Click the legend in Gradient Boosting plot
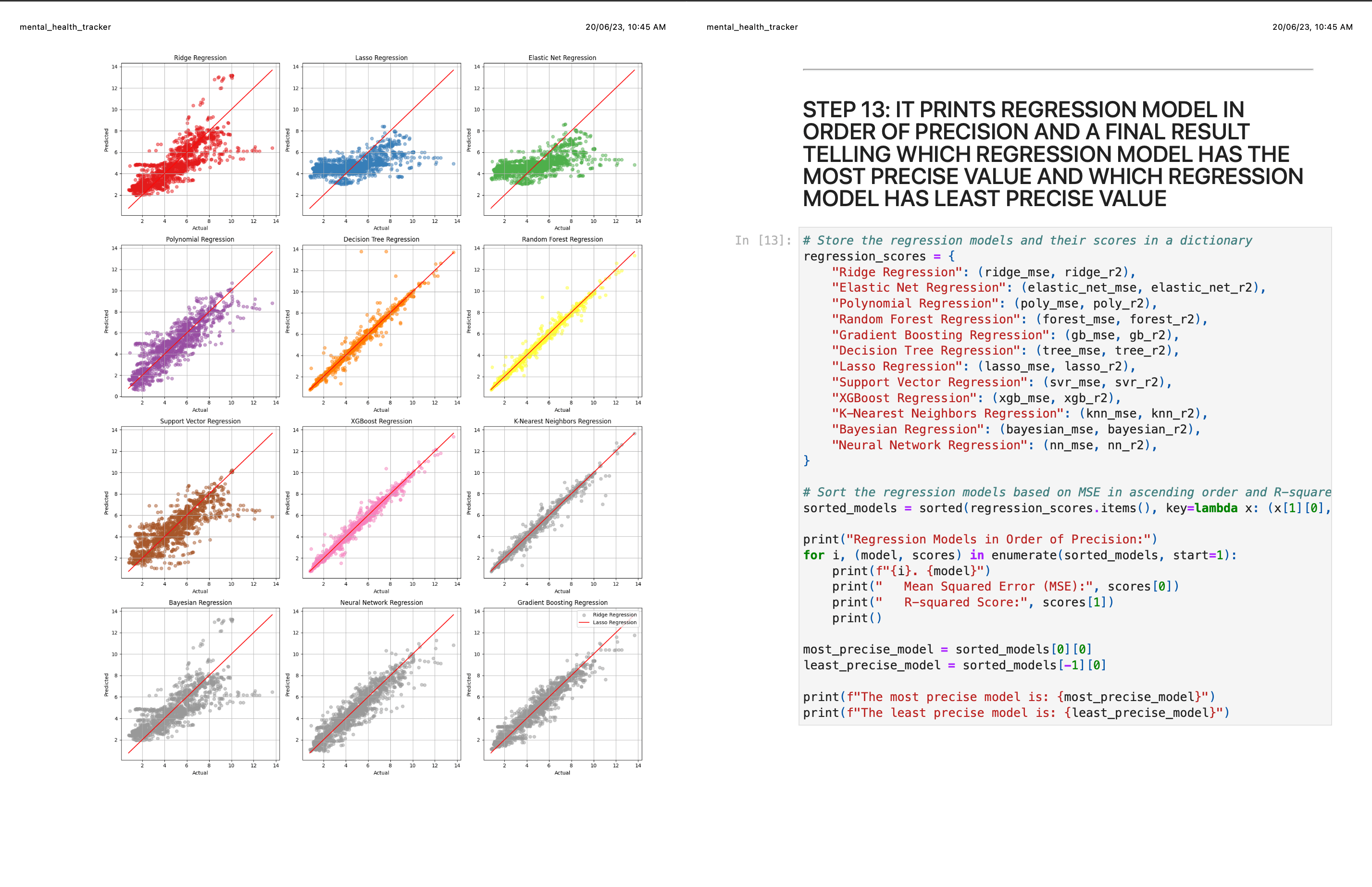Screen dimensions: 1372x887 609,618
